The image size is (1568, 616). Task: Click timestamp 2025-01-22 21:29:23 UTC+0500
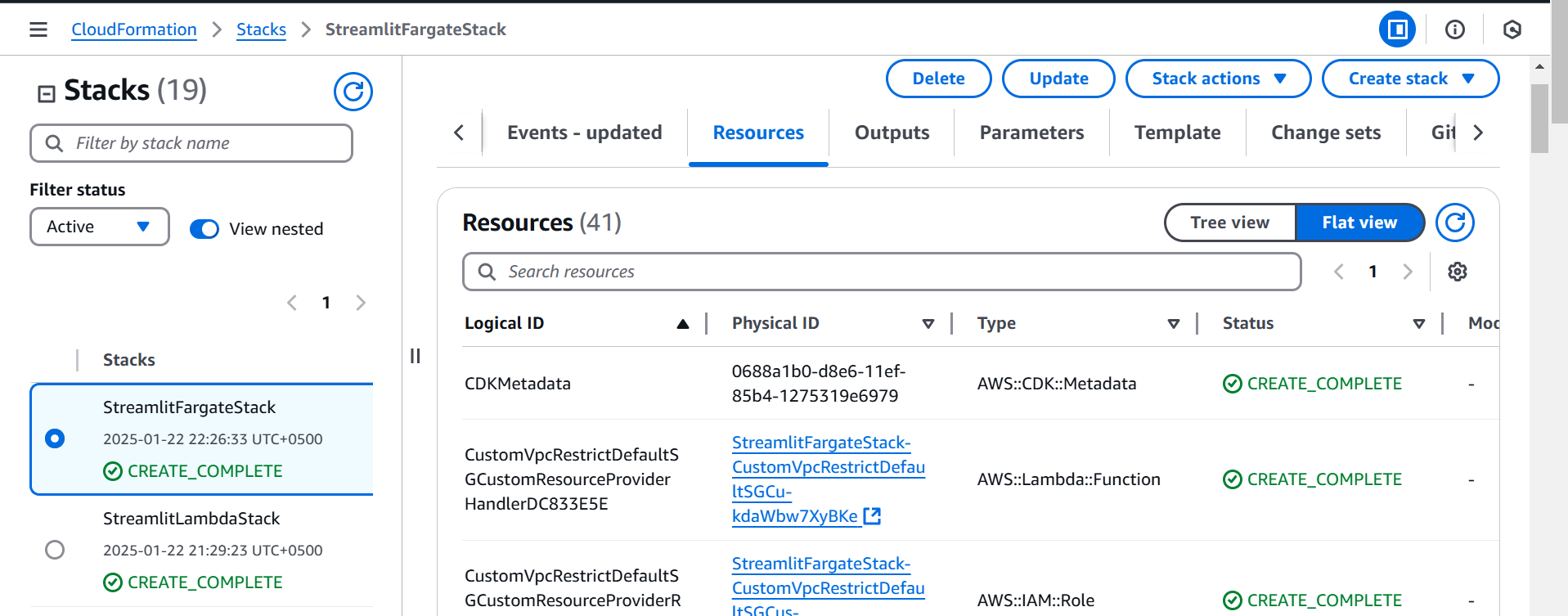click(x=213, y=551)
